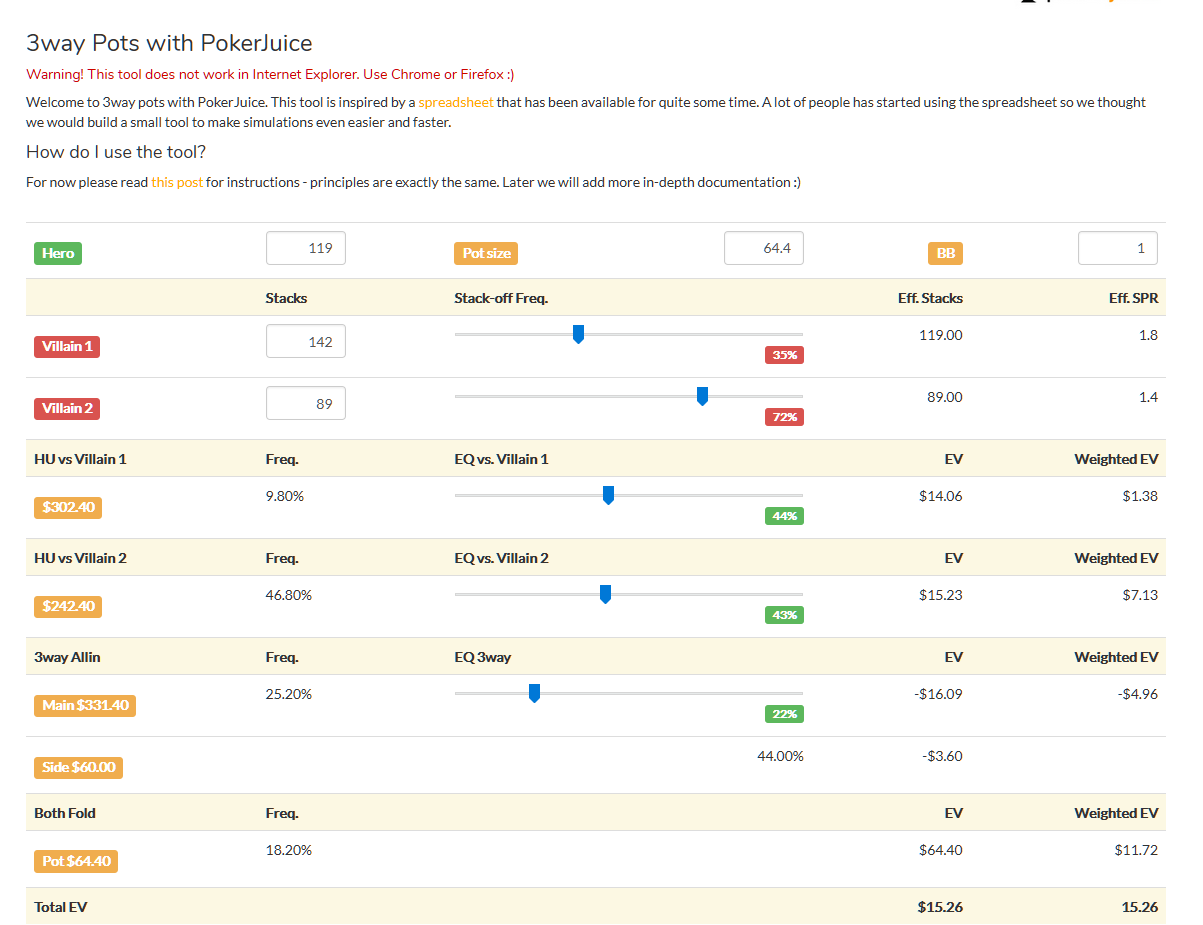
Task: Click the $7.13 weighted EV value
Action: 1140,594
